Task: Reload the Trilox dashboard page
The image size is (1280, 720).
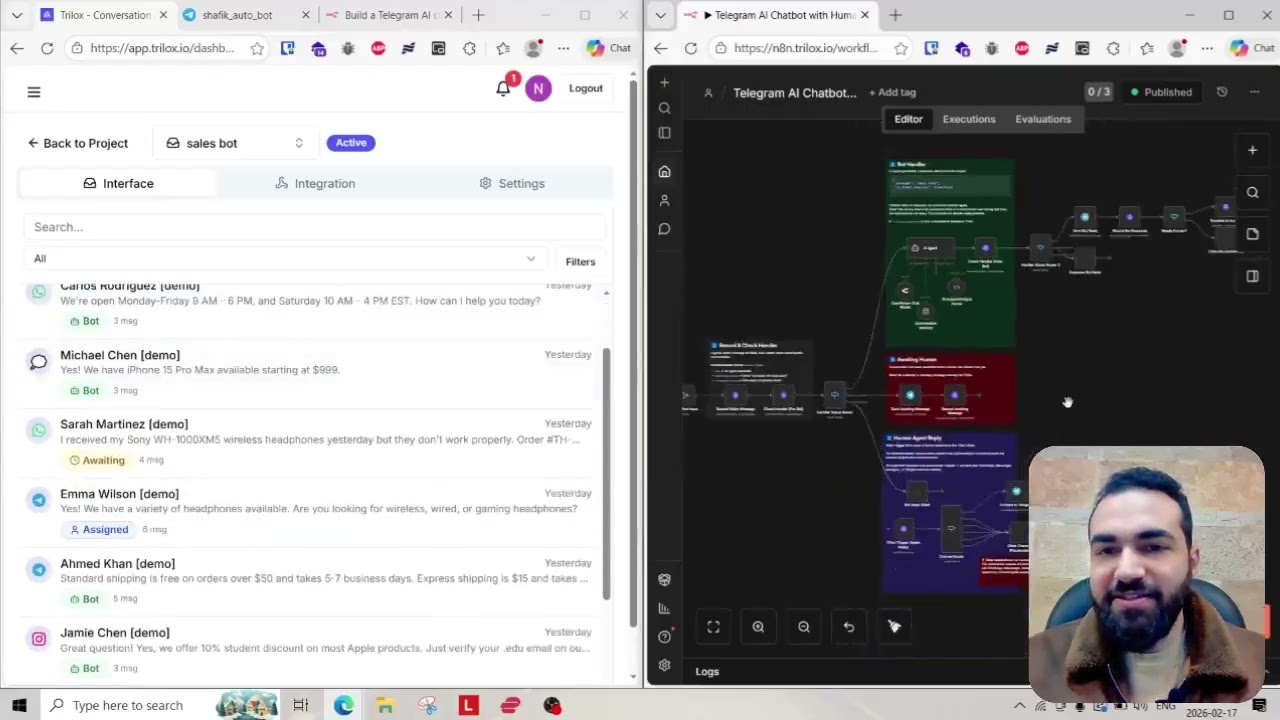Action: 47,48
